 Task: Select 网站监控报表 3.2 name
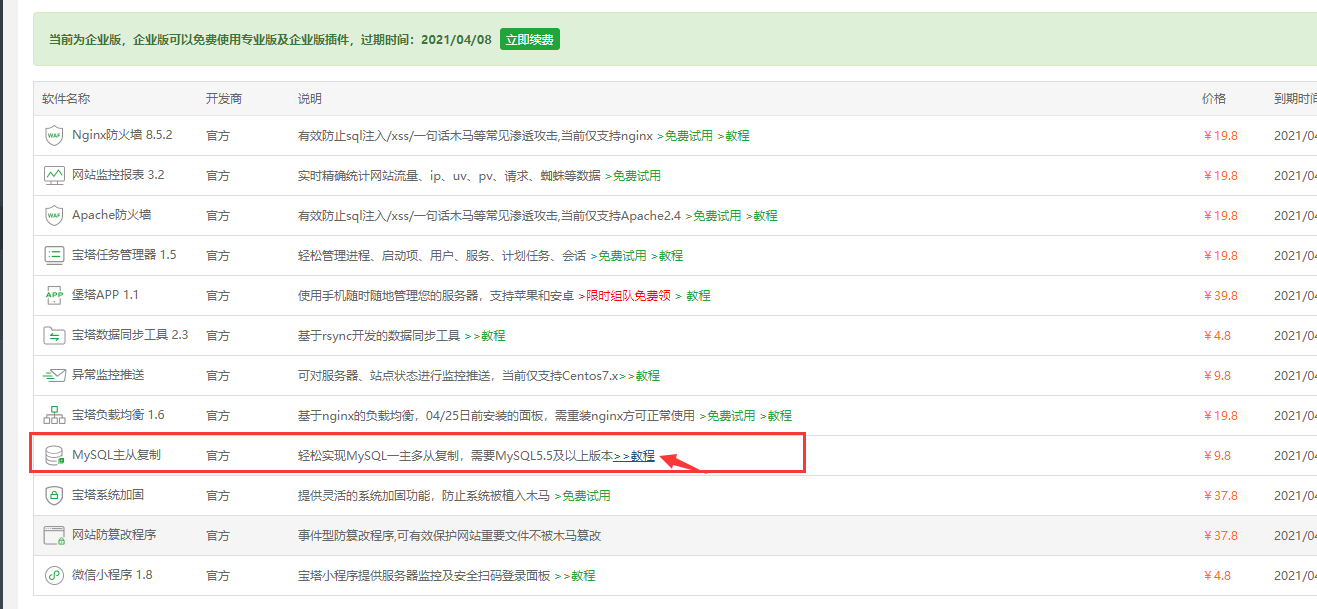click(118, 175)
